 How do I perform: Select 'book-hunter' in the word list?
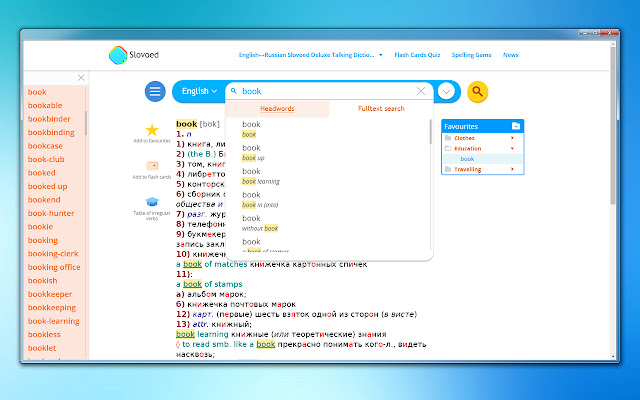point(51,213)
